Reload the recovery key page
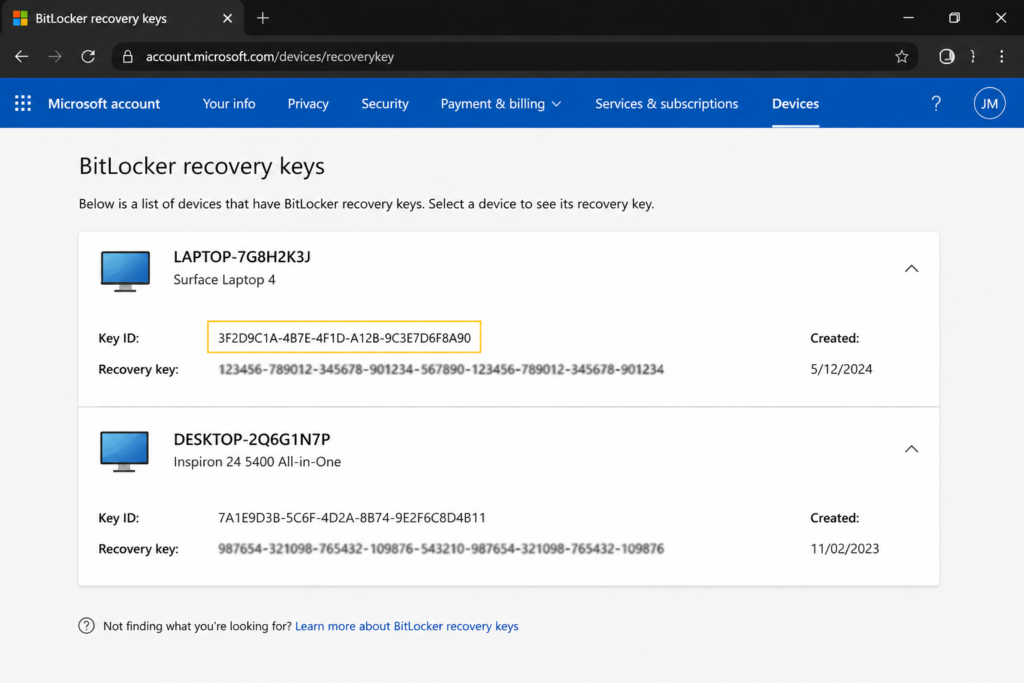Viewport: 1024px width, 683px height. [88, 57]
